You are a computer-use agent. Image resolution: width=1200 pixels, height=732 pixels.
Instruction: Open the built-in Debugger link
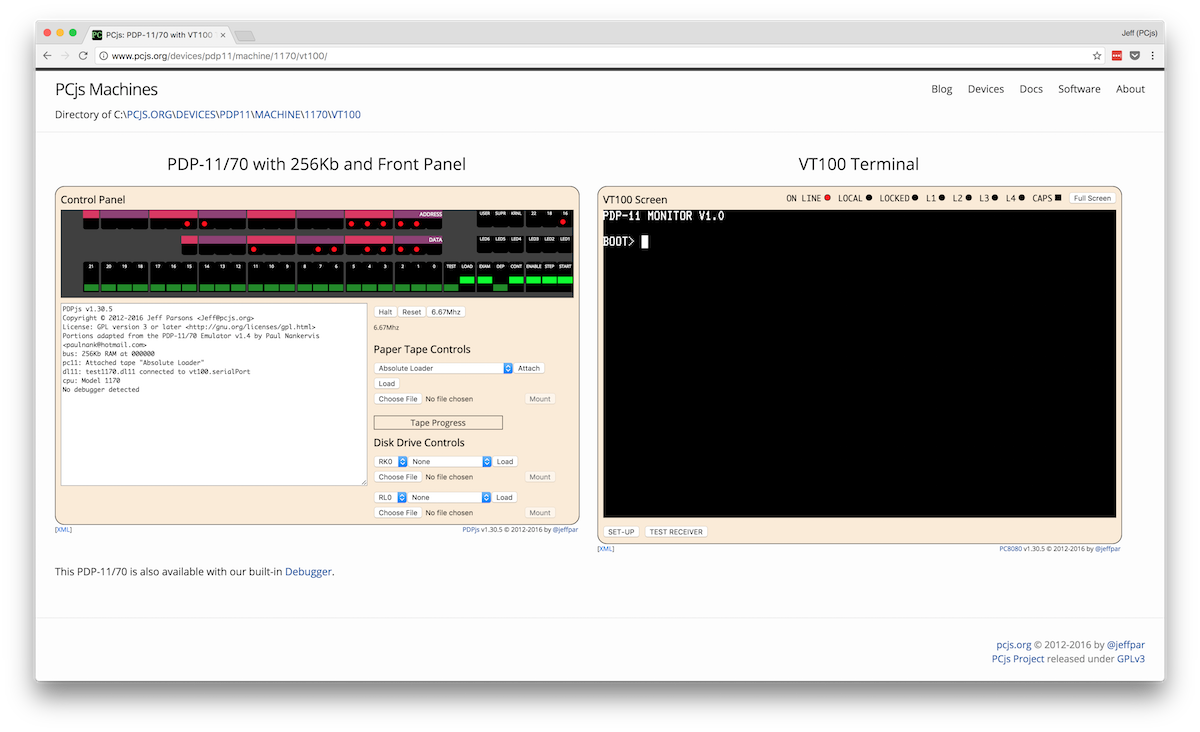tap(308, 571)
